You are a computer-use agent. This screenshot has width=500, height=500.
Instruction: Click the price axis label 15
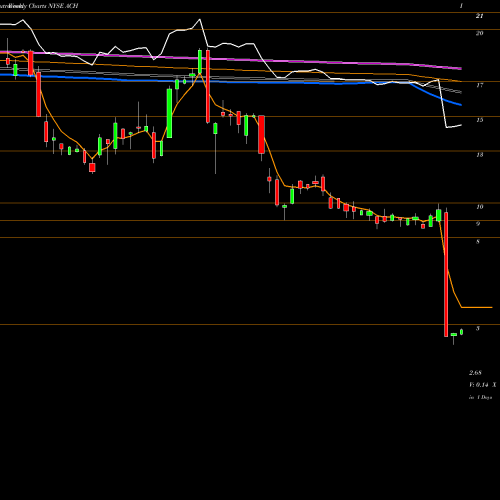point(480,120)
